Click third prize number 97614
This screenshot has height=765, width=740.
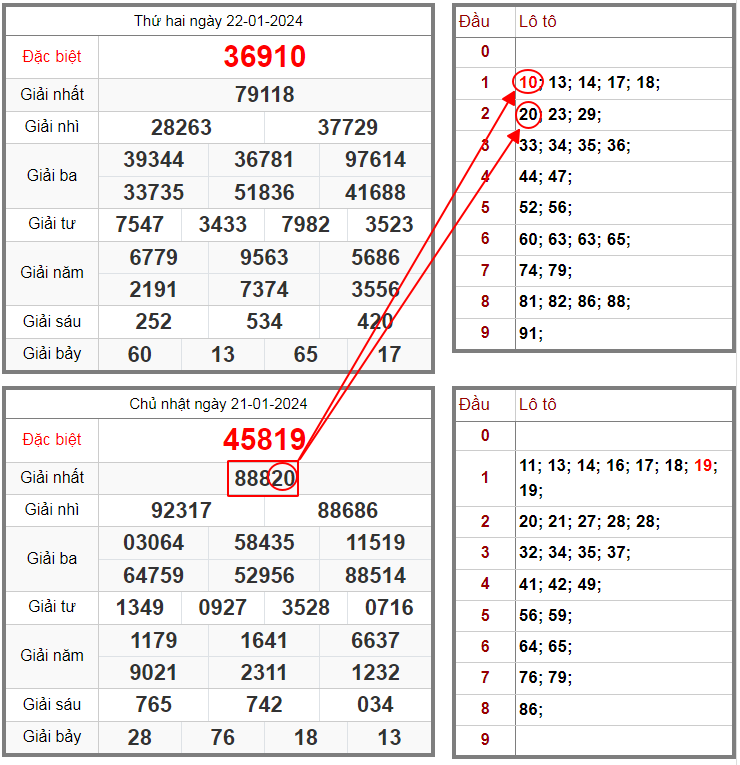[375, 160]
